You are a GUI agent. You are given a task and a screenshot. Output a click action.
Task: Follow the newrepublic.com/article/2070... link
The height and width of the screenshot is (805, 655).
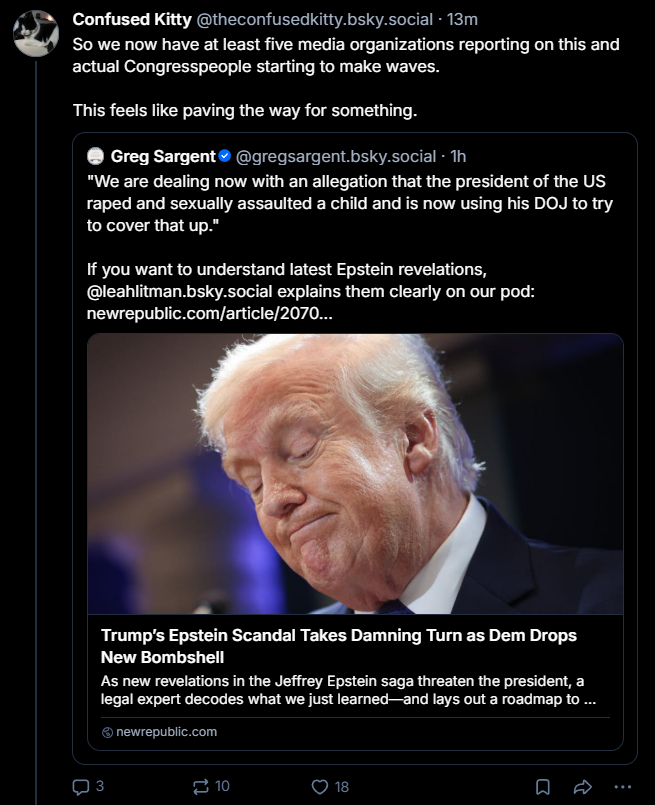point(209,313)
